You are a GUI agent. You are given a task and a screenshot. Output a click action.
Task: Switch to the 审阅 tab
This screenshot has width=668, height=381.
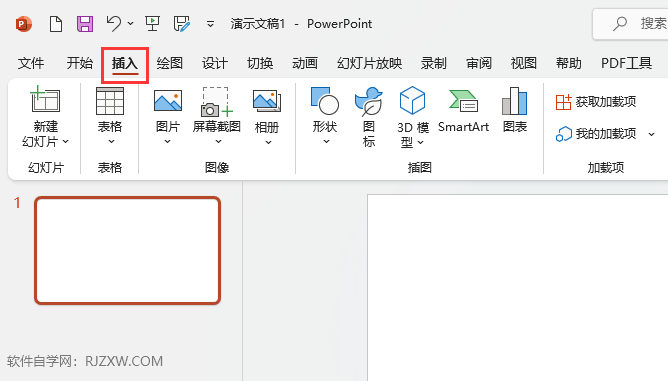[x=479, y=64]
